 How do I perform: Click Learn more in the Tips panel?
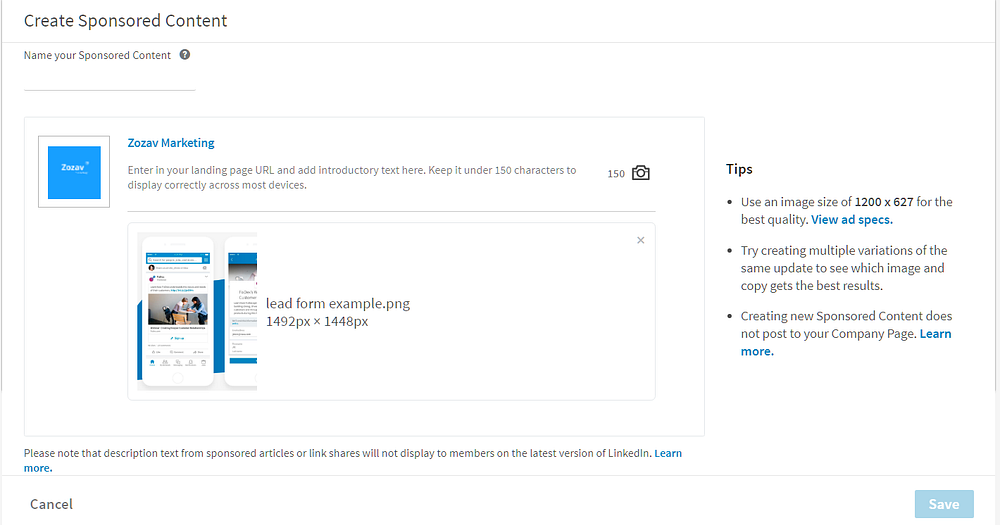click(935, 334)
